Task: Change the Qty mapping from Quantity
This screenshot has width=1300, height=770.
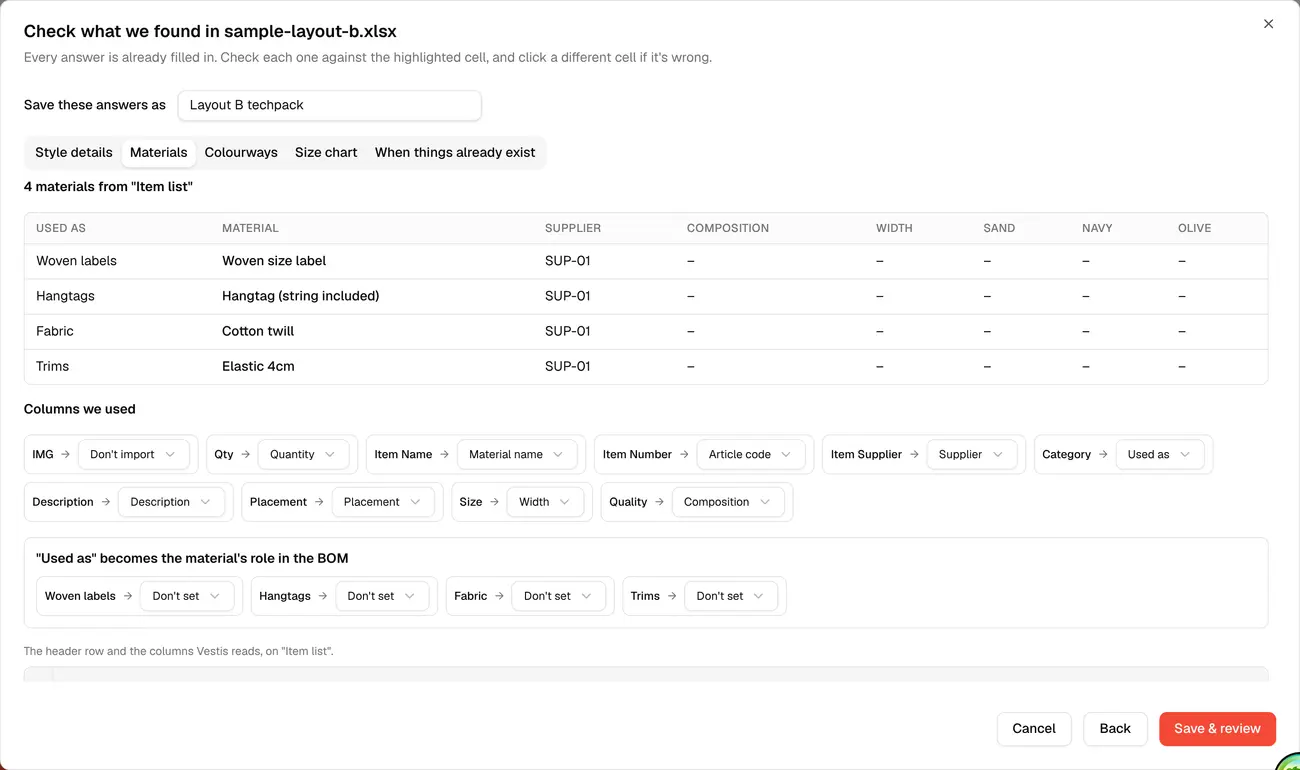Action: pos(304,454)
